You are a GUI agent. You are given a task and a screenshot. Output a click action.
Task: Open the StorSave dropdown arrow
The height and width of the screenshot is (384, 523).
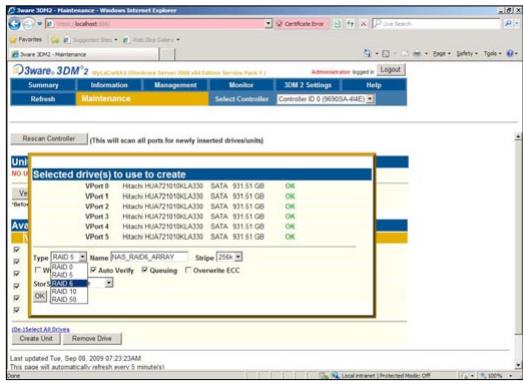coord(109,283)
